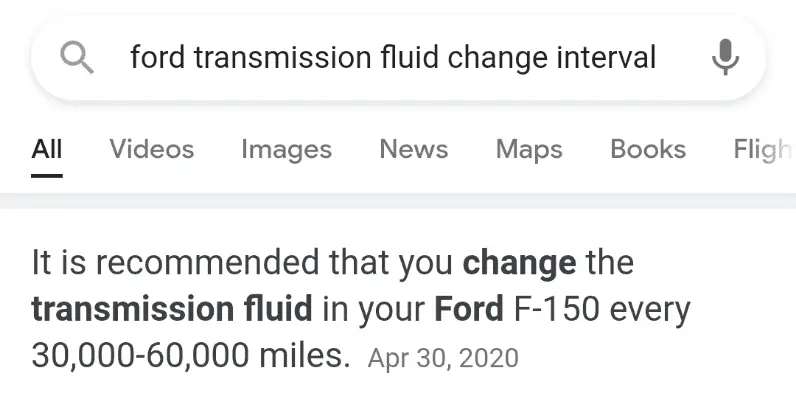Go to the News tab
The image size is (796, 415).
point(413,150)
